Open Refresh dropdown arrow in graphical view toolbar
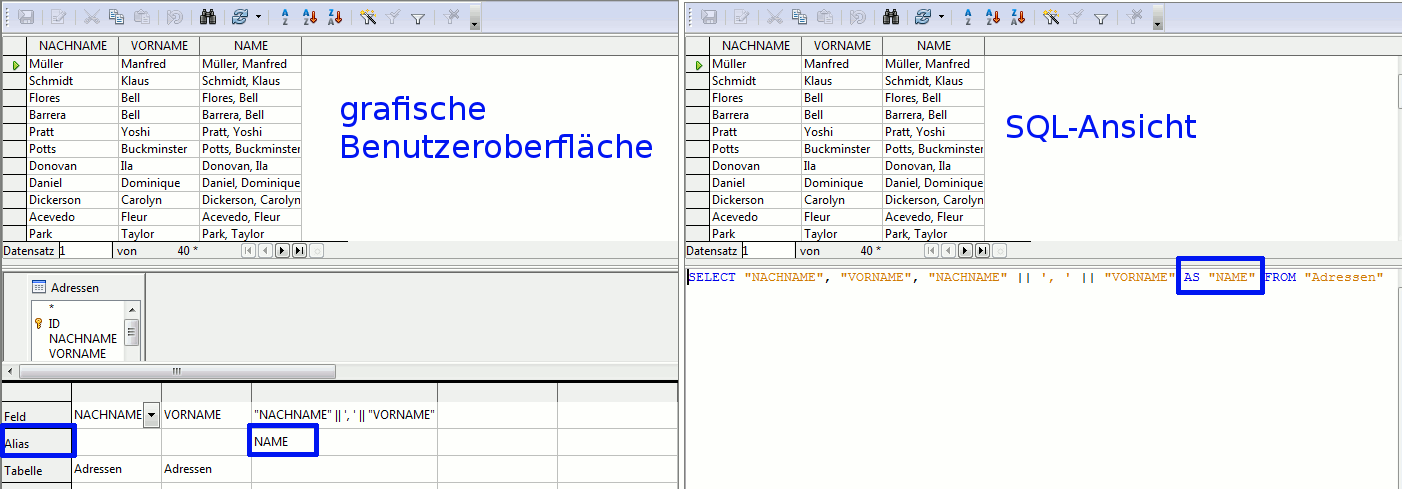Screen dimensions: 1402x489 tap(259, 17)
